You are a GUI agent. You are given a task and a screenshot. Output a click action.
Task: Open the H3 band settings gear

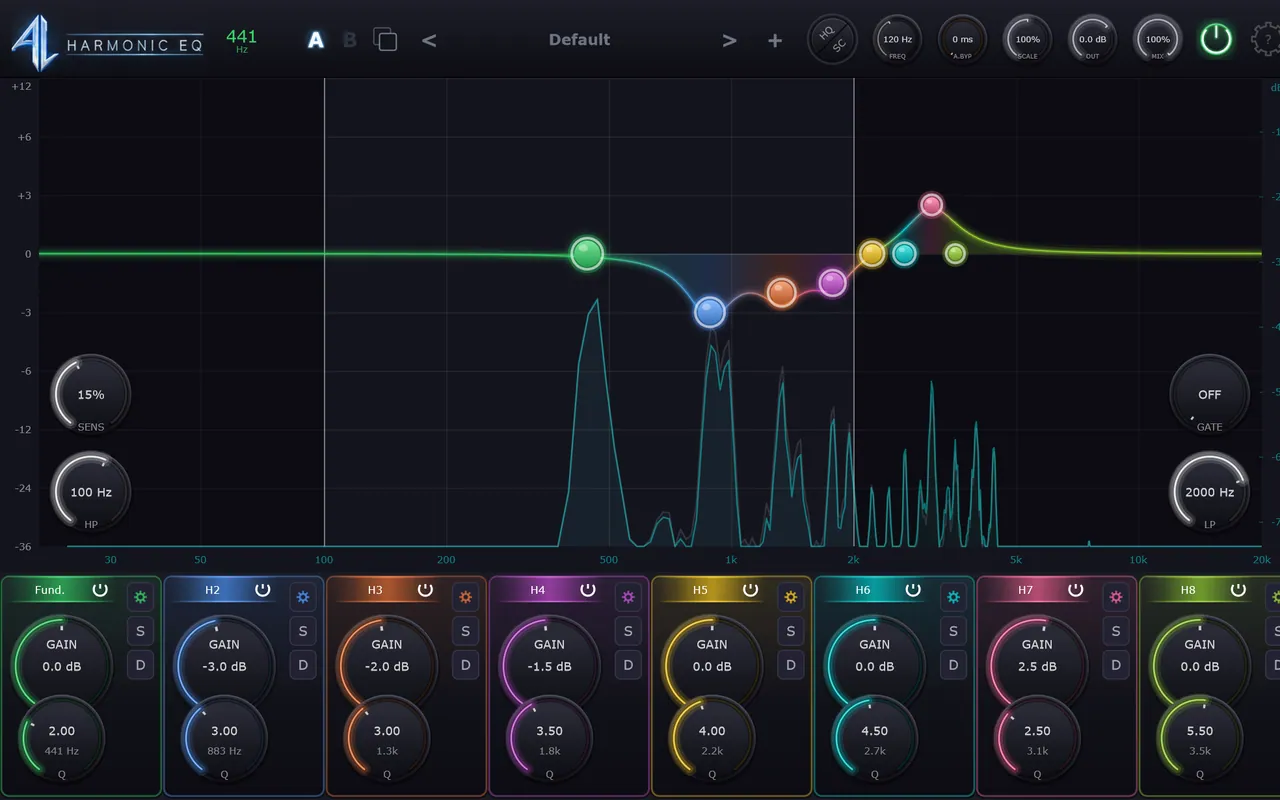tap(465, 598)
